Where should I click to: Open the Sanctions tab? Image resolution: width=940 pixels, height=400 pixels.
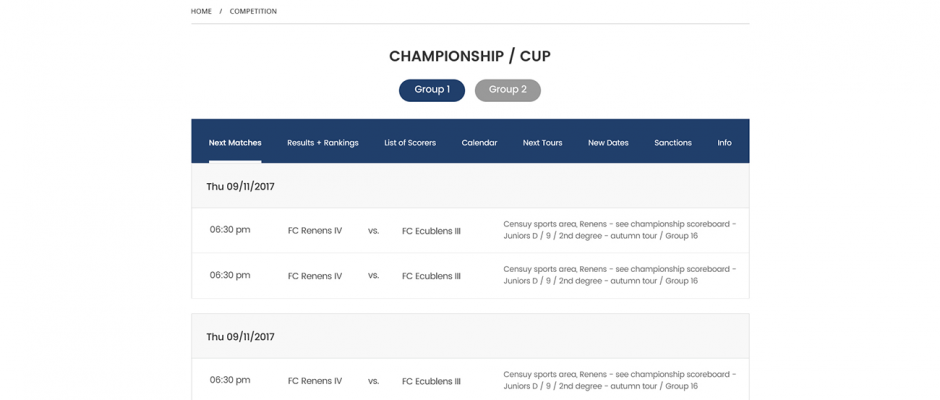coord(673,143)
